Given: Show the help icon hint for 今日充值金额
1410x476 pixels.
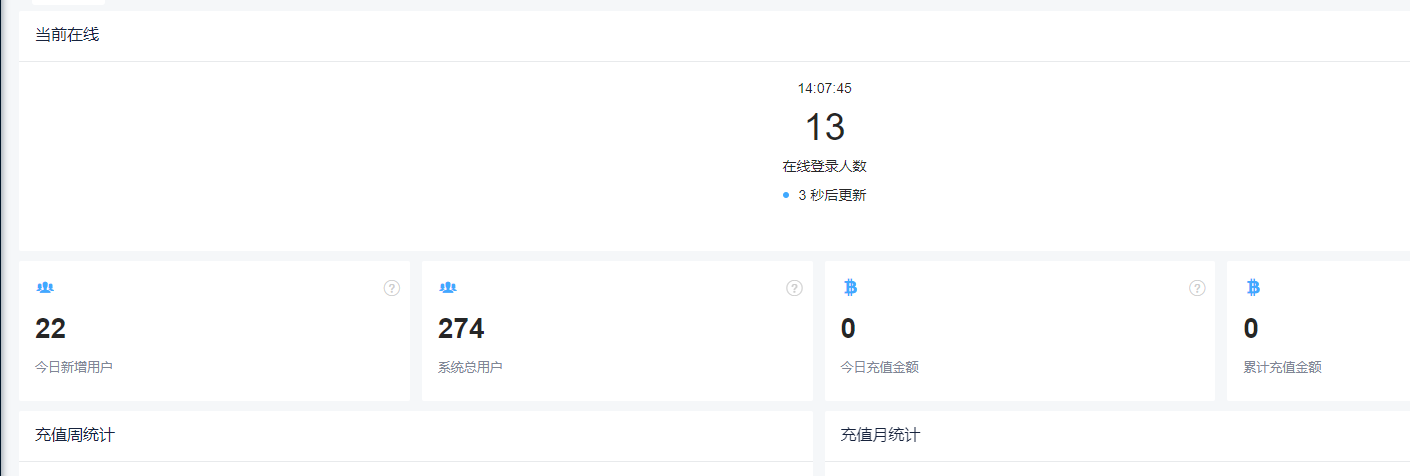Looking at the screenshot, I should click(1197, 288).
